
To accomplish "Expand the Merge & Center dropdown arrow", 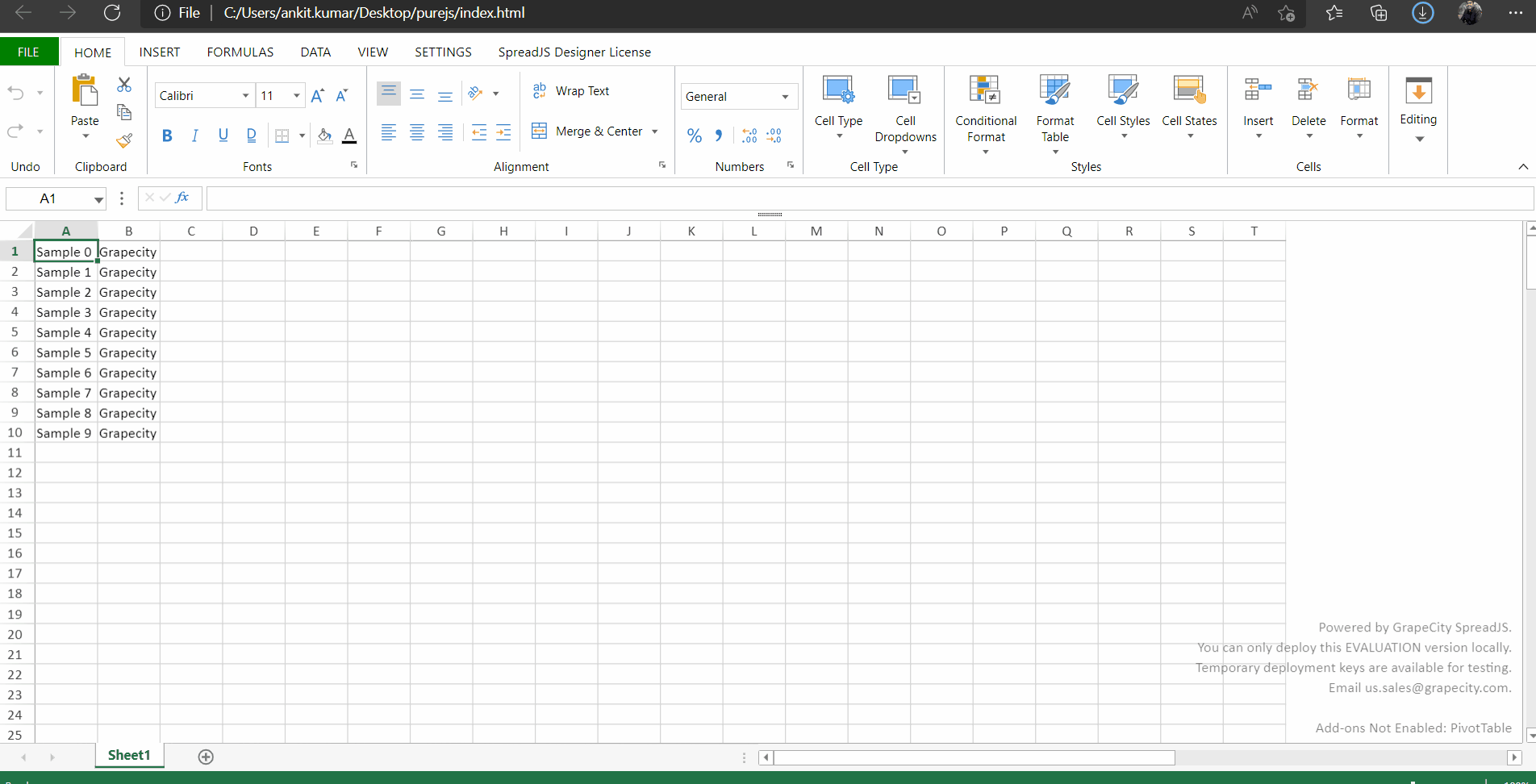I will click(655, 131).
